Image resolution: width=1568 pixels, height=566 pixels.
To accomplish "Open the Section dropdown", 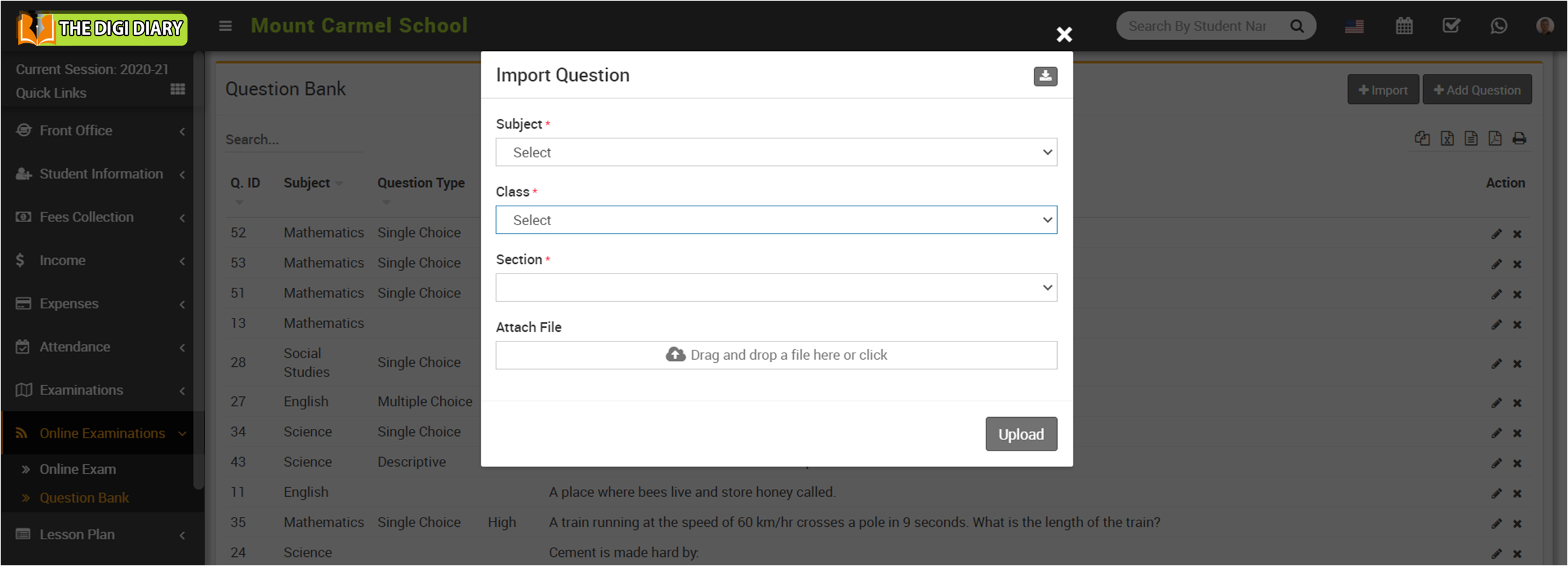I will [776, 288].
